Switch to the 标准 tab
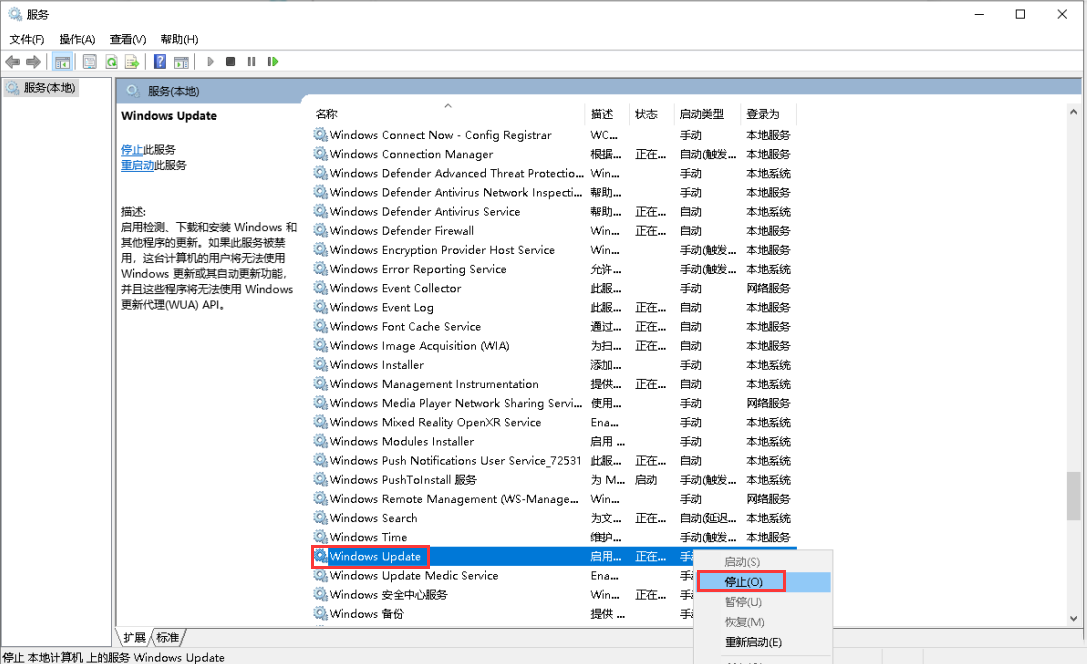Viewport: 1087px width, 664px height. 167,637
